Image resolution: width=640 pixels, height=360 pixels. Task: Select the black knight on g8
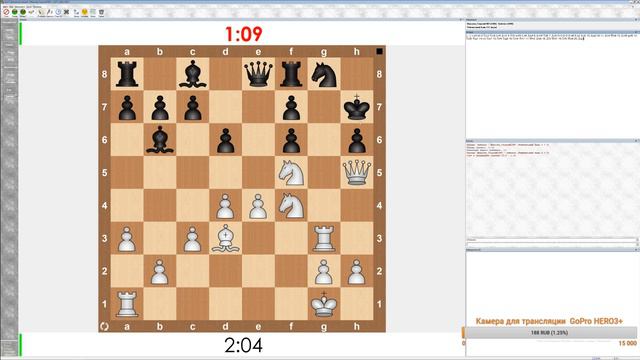[324, 74]
